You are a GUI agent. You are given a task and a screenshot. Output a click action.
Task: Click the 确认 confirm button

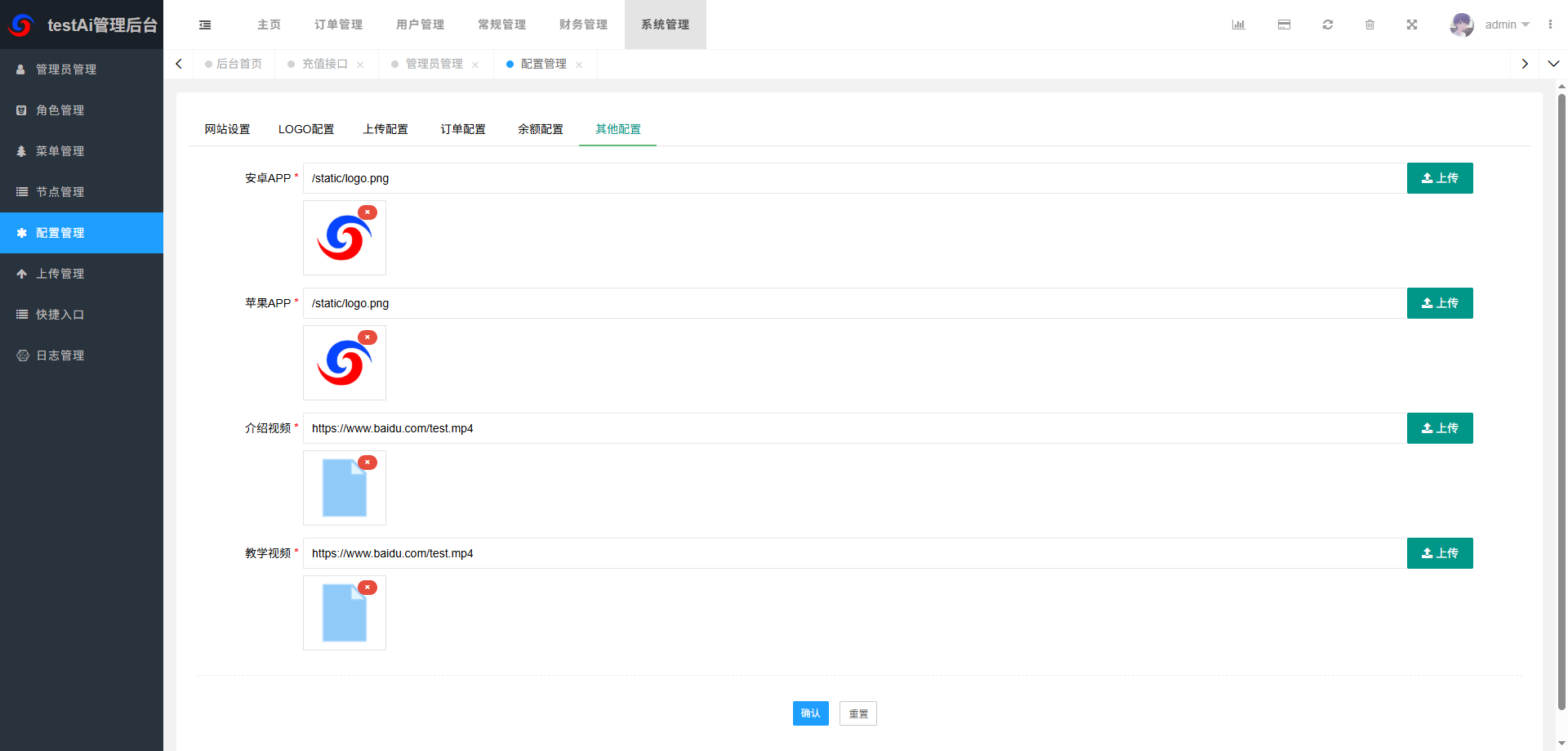coord(810,713)
